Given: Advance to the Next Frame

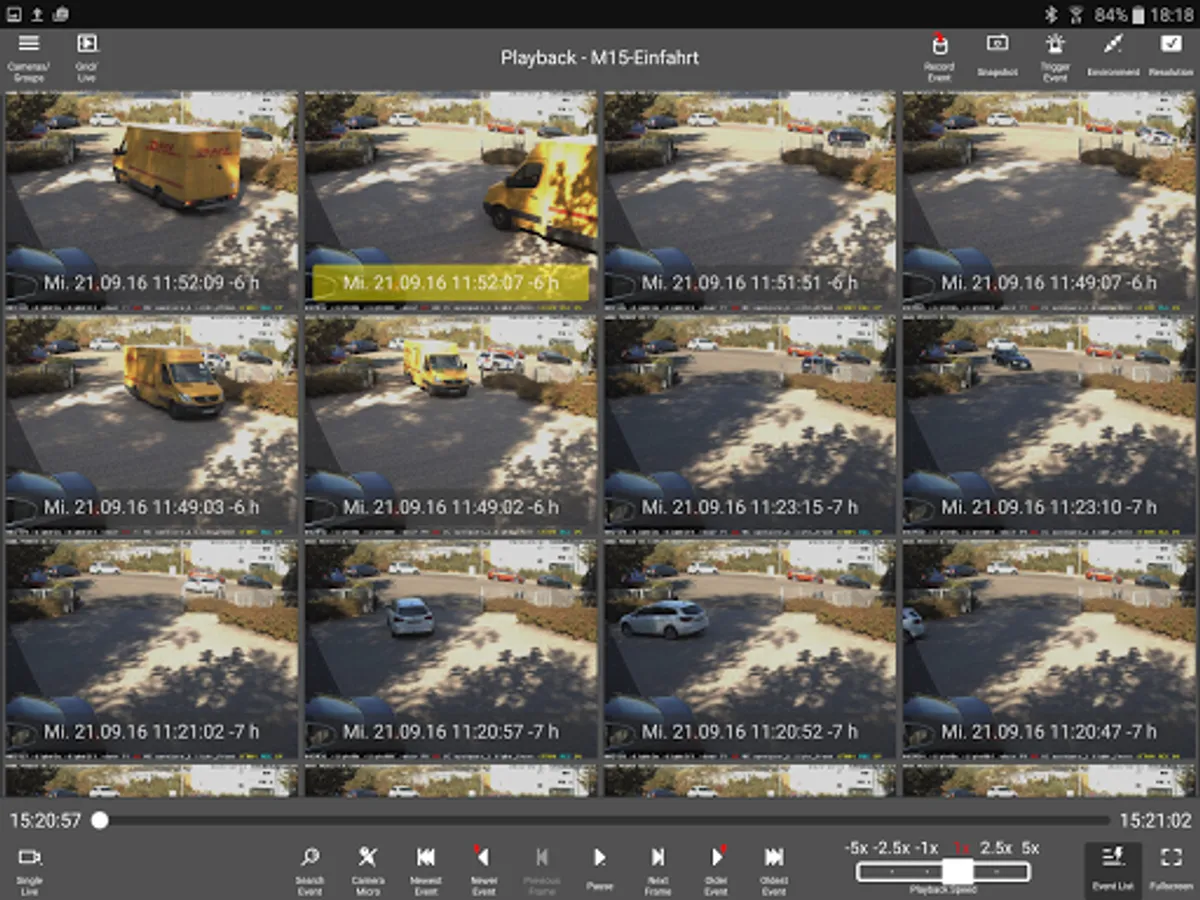Looking at the screenshot, I should click(658, 868).
